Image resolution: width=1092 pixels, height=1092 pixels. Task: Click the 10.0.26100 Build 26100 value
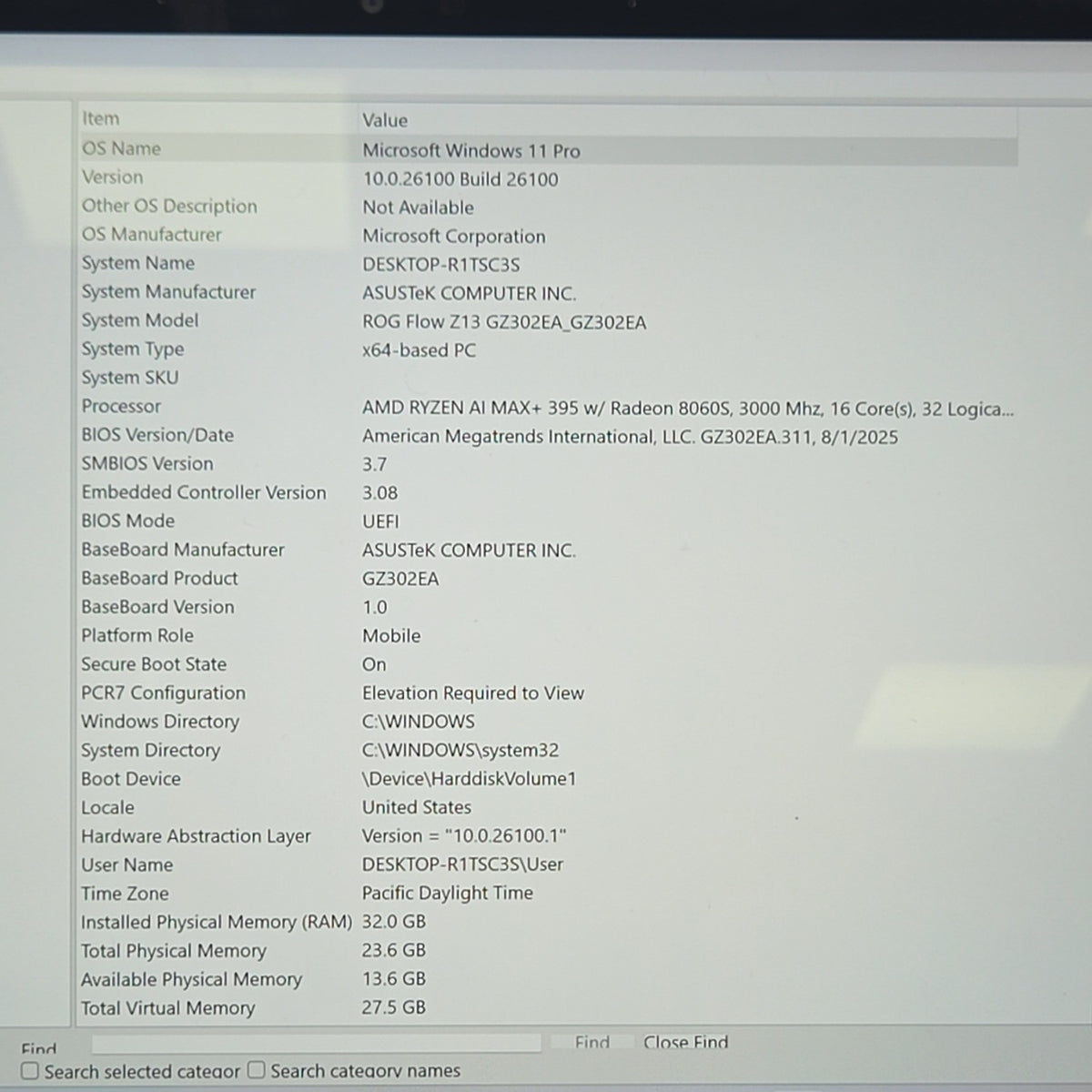pyautogui.click(x=460, y=179)
